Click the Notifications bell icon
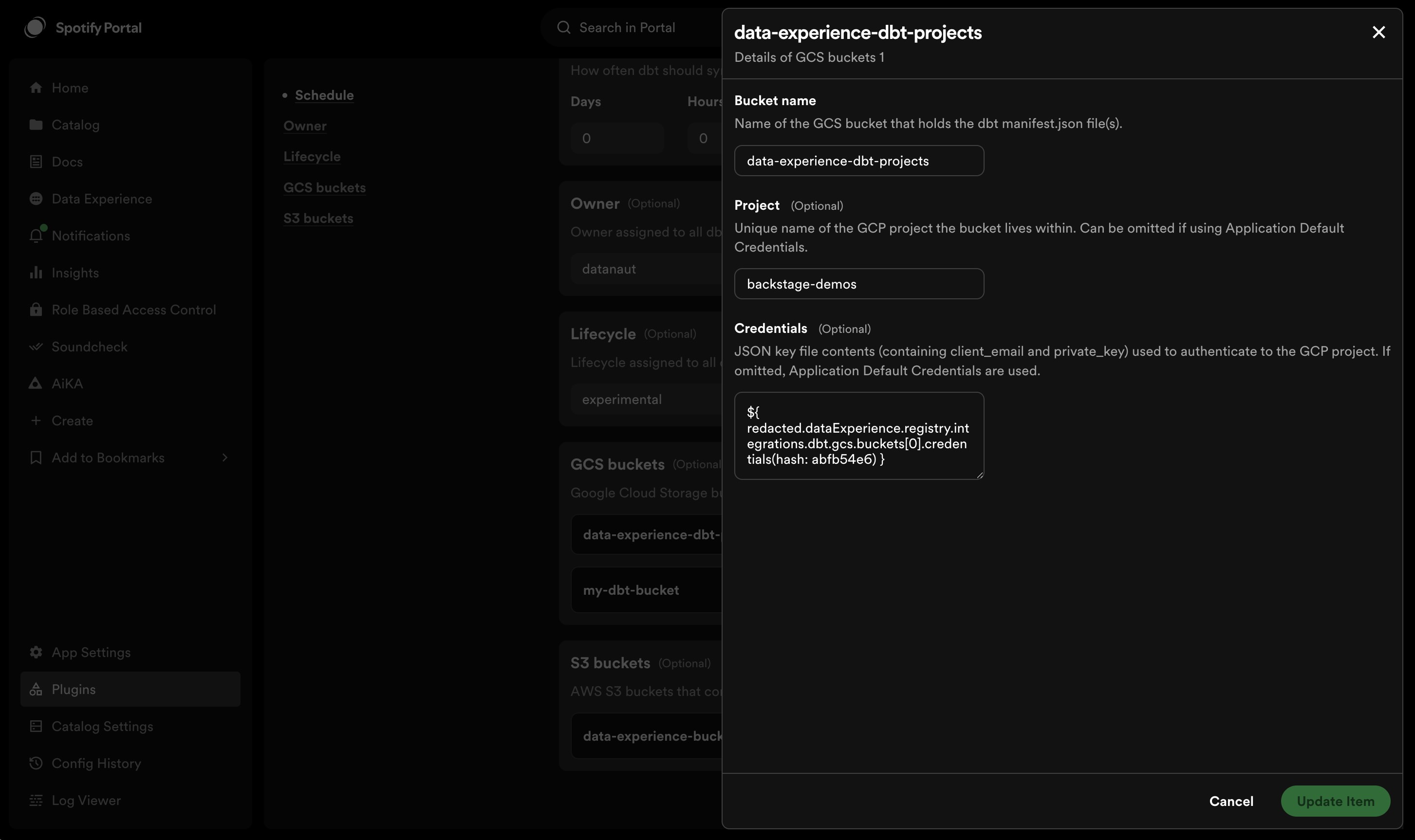The height and width of the screenshot is (840, 1415). click(x=36, y=236)
